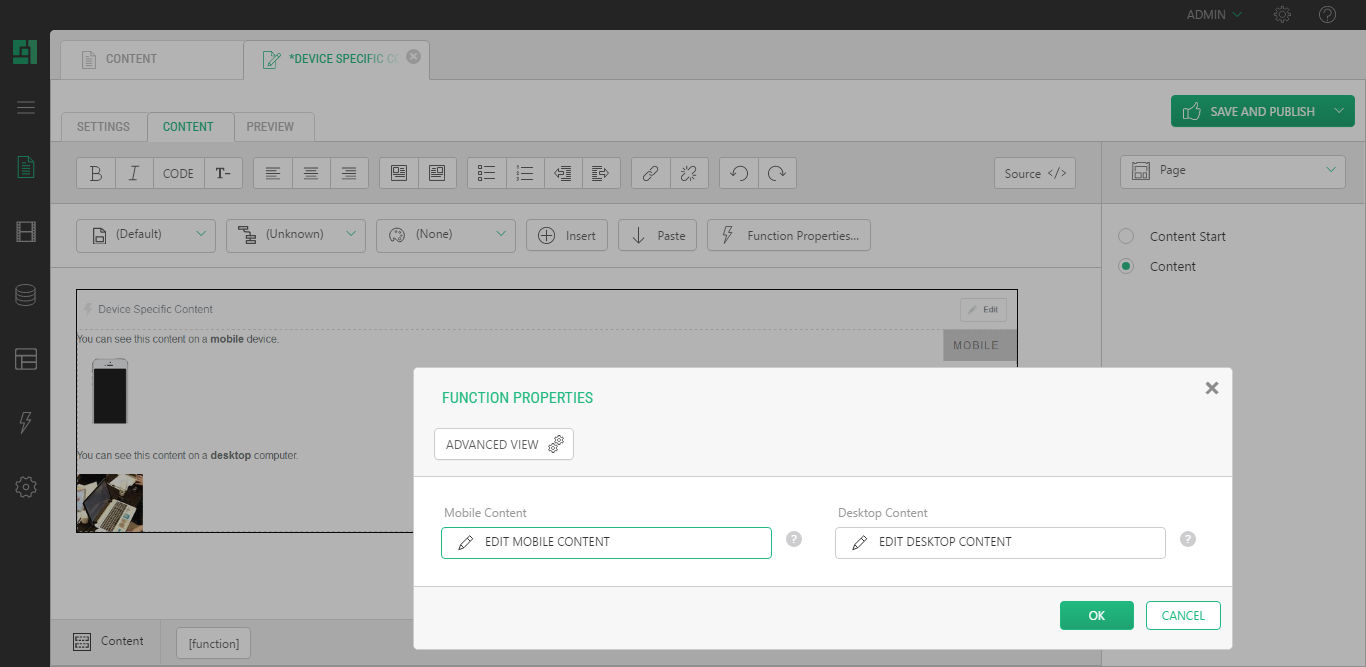Screen dimensions: 1366x667
Task: Expand the (Default) block format dropdown
Action: [x=146, y=235]
